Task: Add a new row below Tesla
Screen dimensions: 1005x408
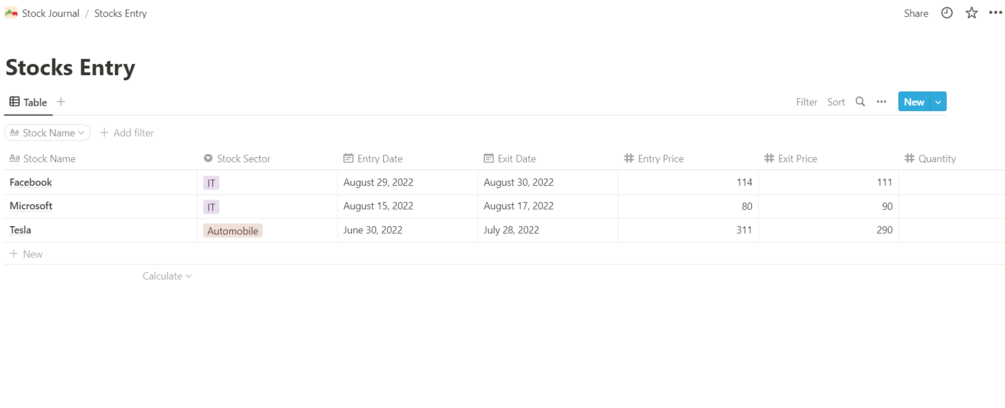Action: pyautogui.click(x=27, y=254)
